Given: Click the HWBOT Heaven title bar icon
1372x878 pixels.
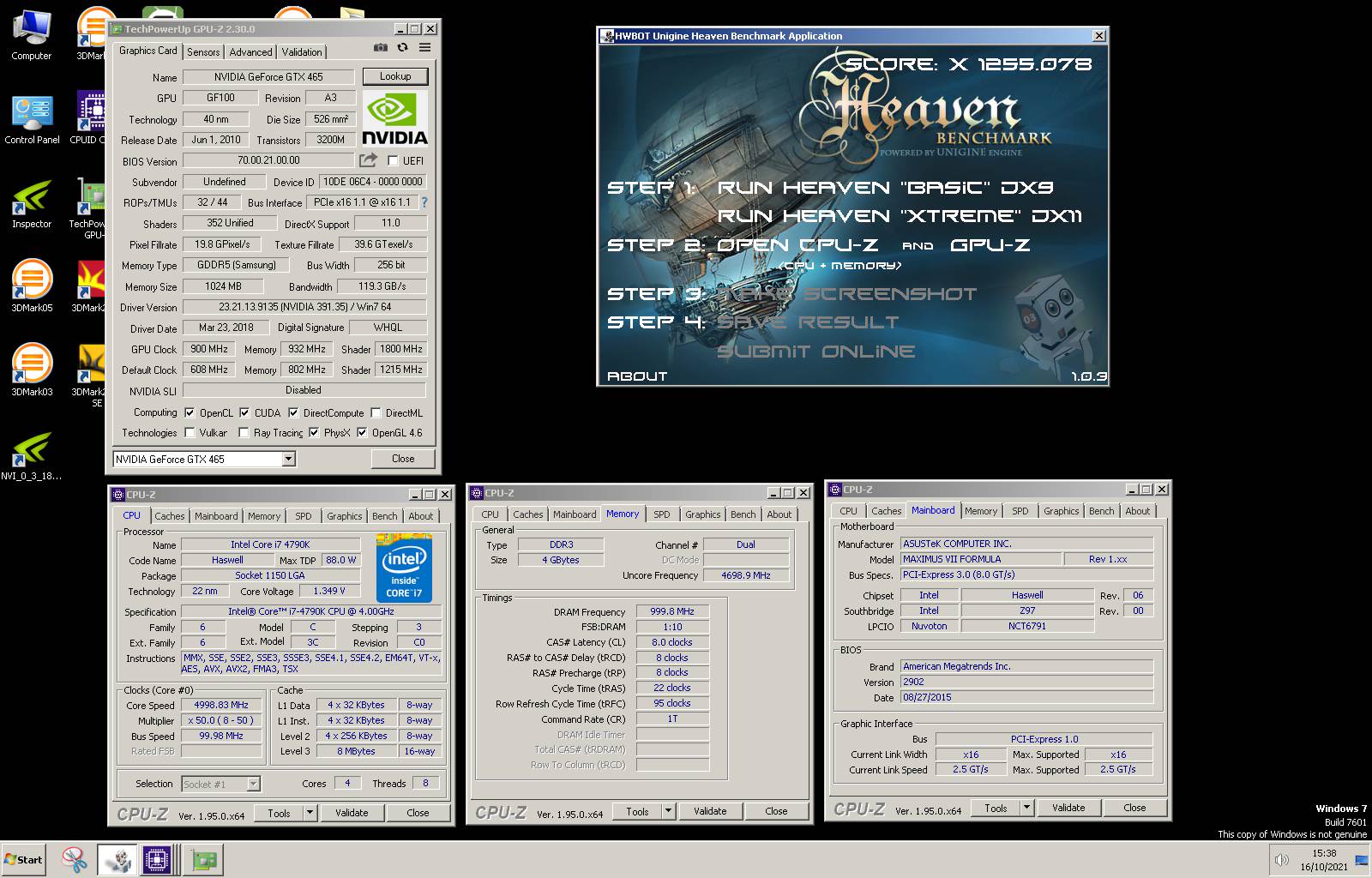Looking at the screenshot, I should click(x=607, y=36).
